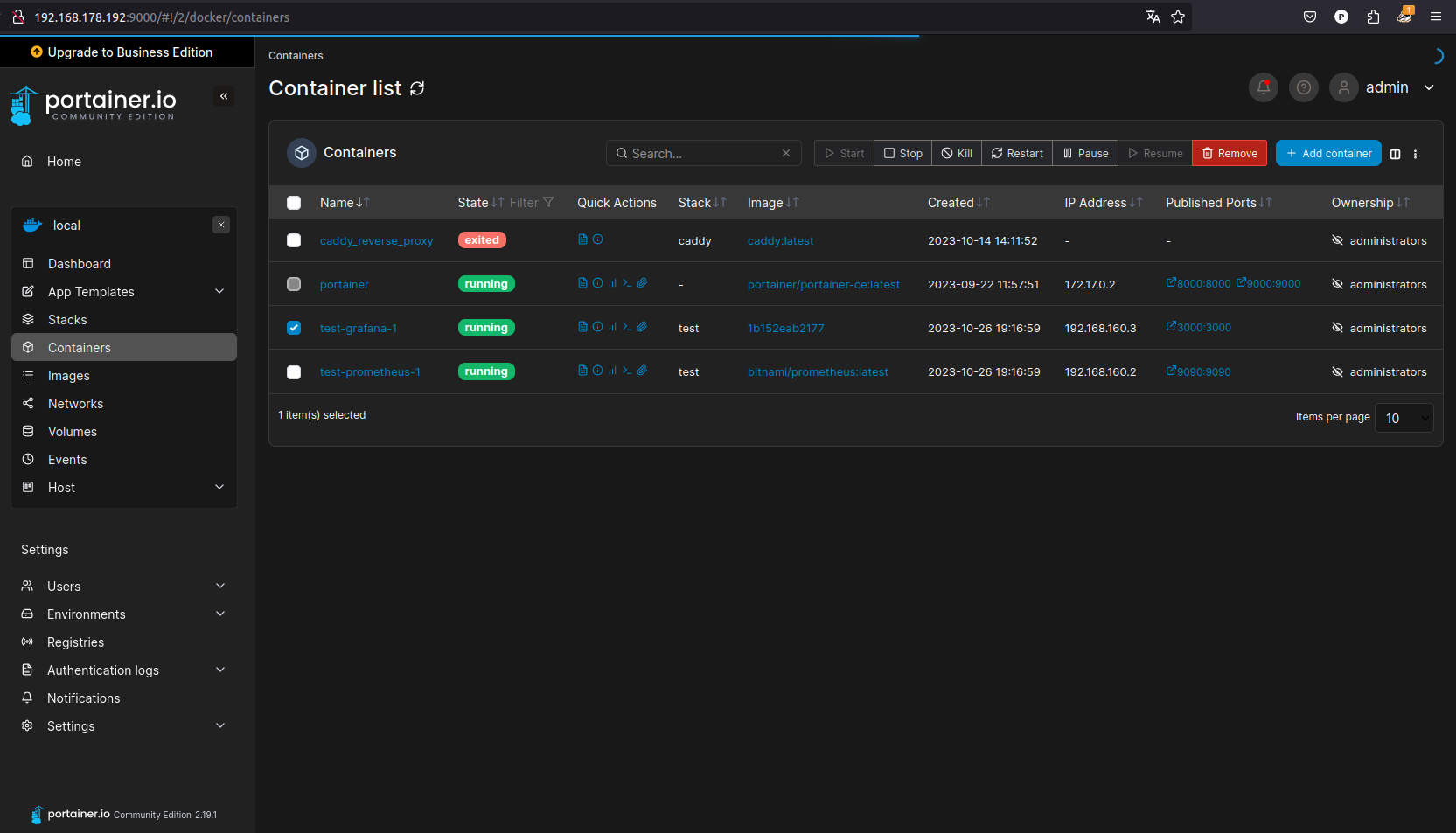Click the refresh icon next to Container list

[417, 88]
